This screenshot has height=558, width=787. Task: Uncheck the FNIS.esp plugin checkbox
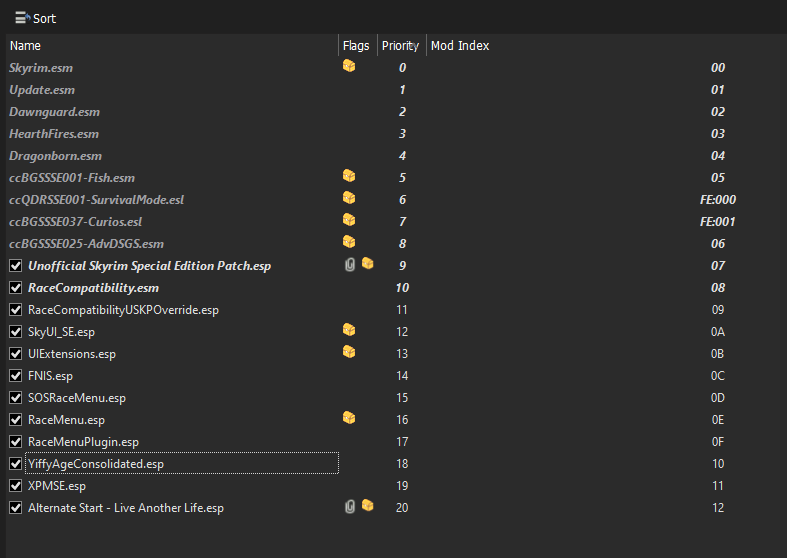tap(16, 376)
